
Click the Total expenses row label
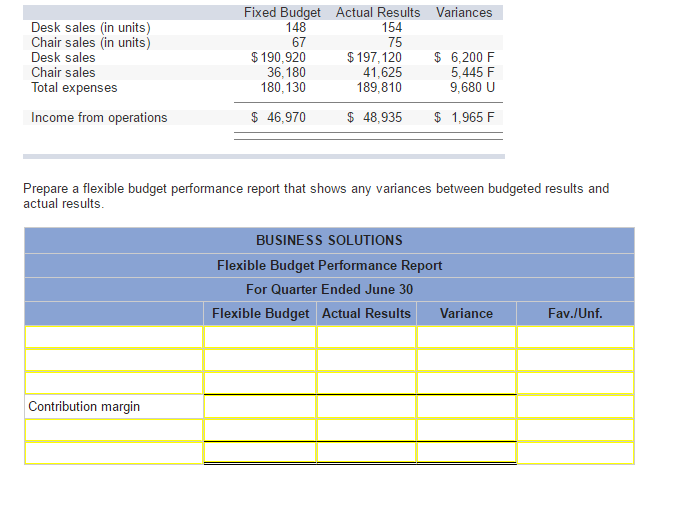click(x=74, y=88)
